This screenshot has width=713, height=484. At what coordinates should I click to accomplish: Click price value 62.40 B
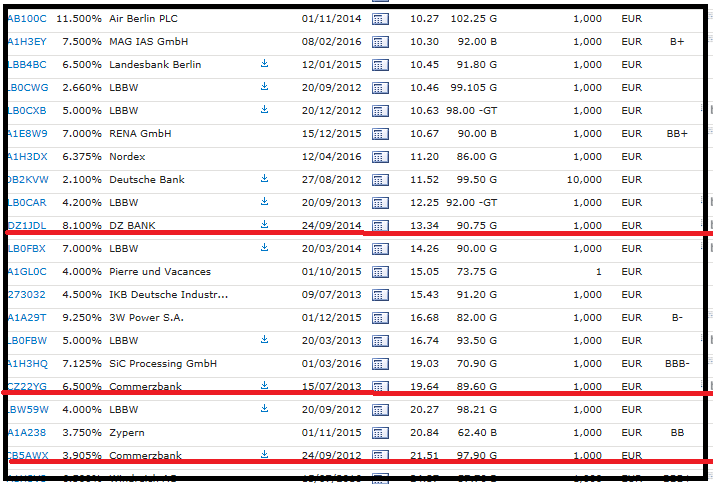477,433
